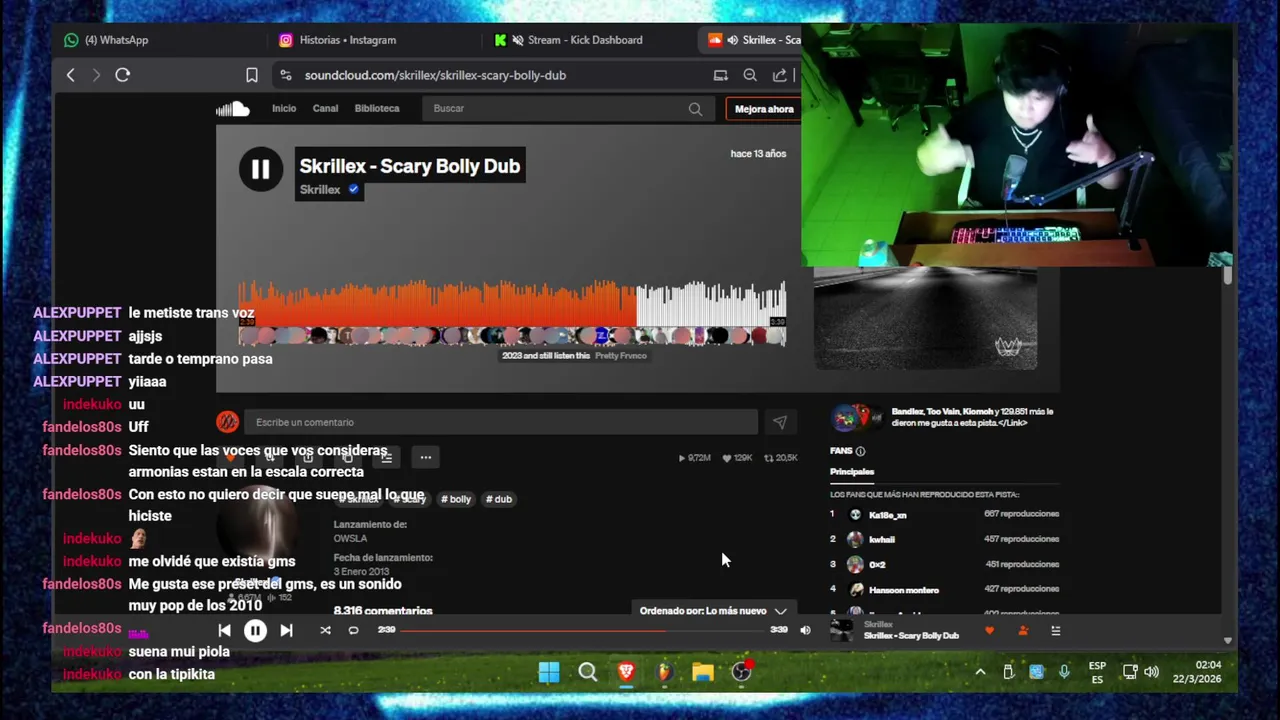Open fan kwhaii profile
This screenshot has height=720, width=1280.
(x=881, y=539)
